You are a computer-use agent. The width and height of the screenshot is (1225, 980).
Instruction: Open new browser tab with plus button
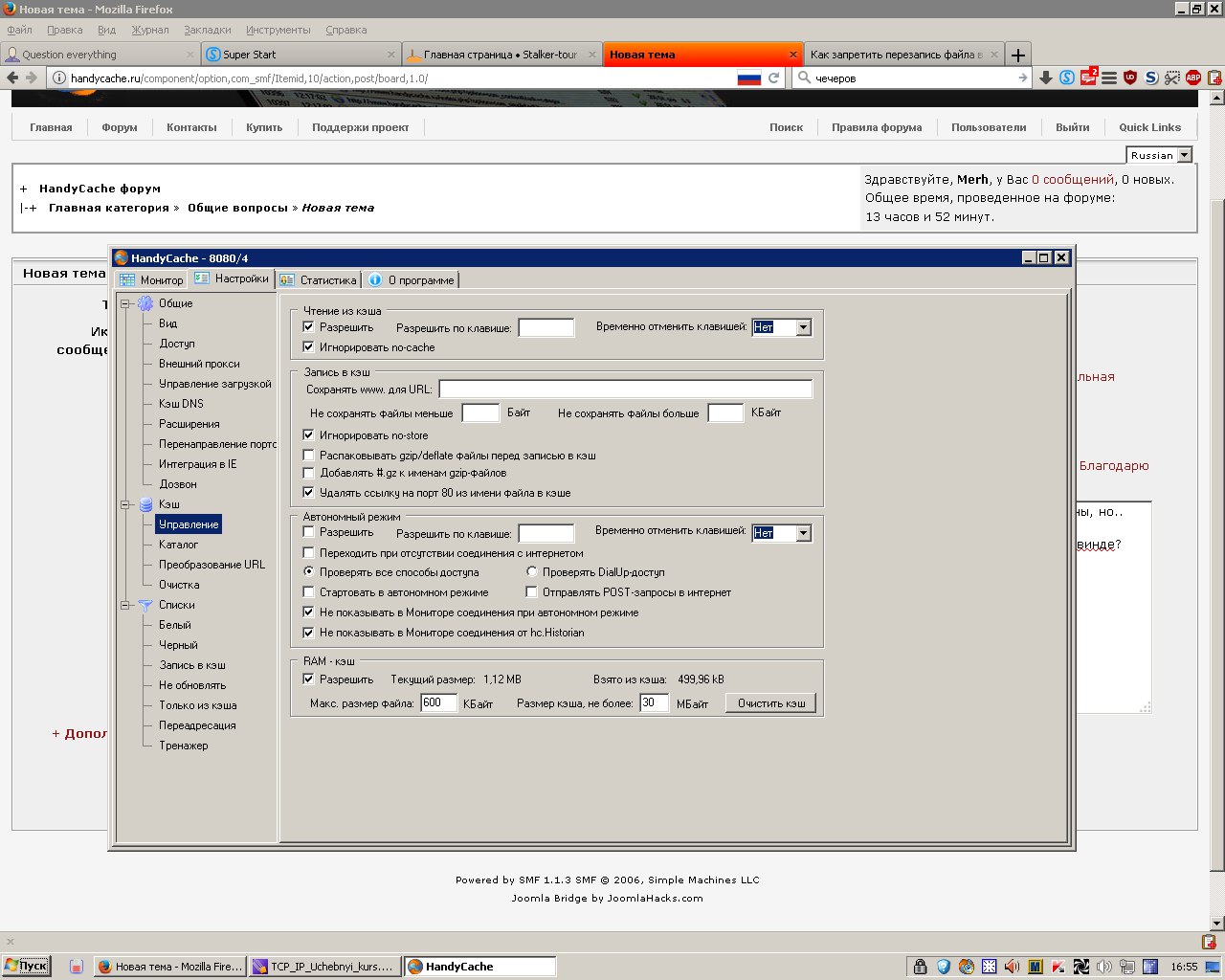point(1018,55)
